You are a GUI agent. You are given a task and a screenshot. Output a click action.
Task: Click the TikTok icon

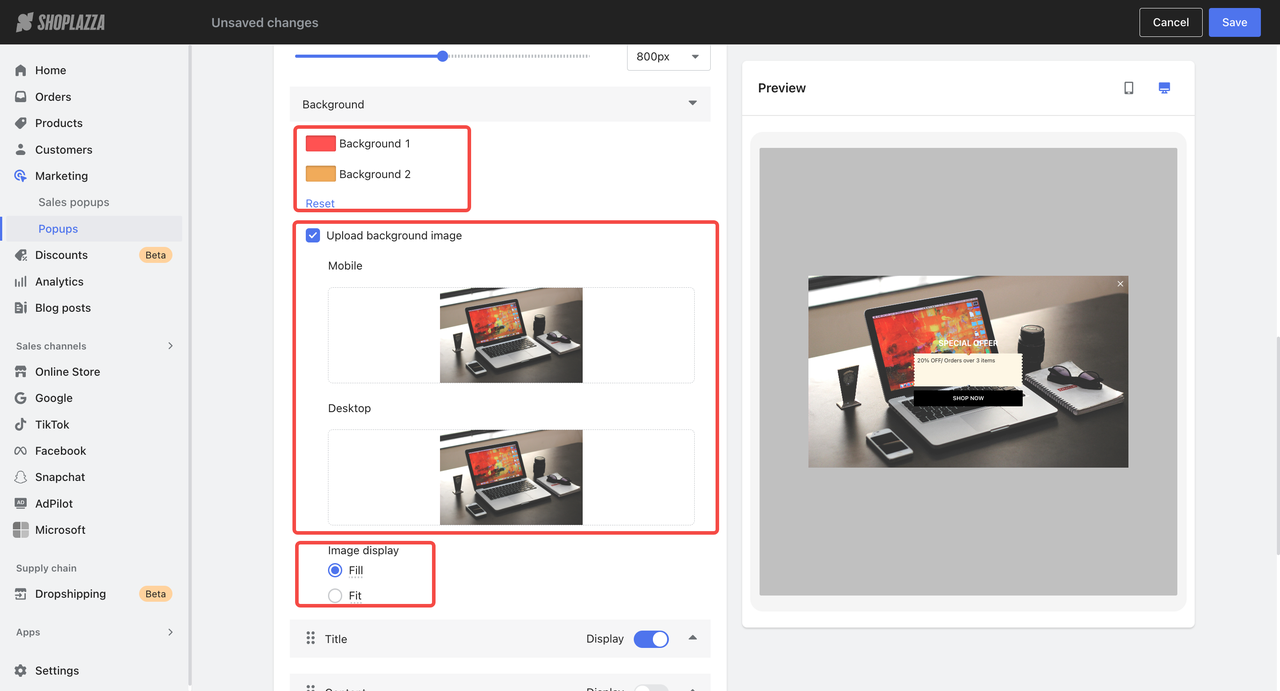[21, 425]
